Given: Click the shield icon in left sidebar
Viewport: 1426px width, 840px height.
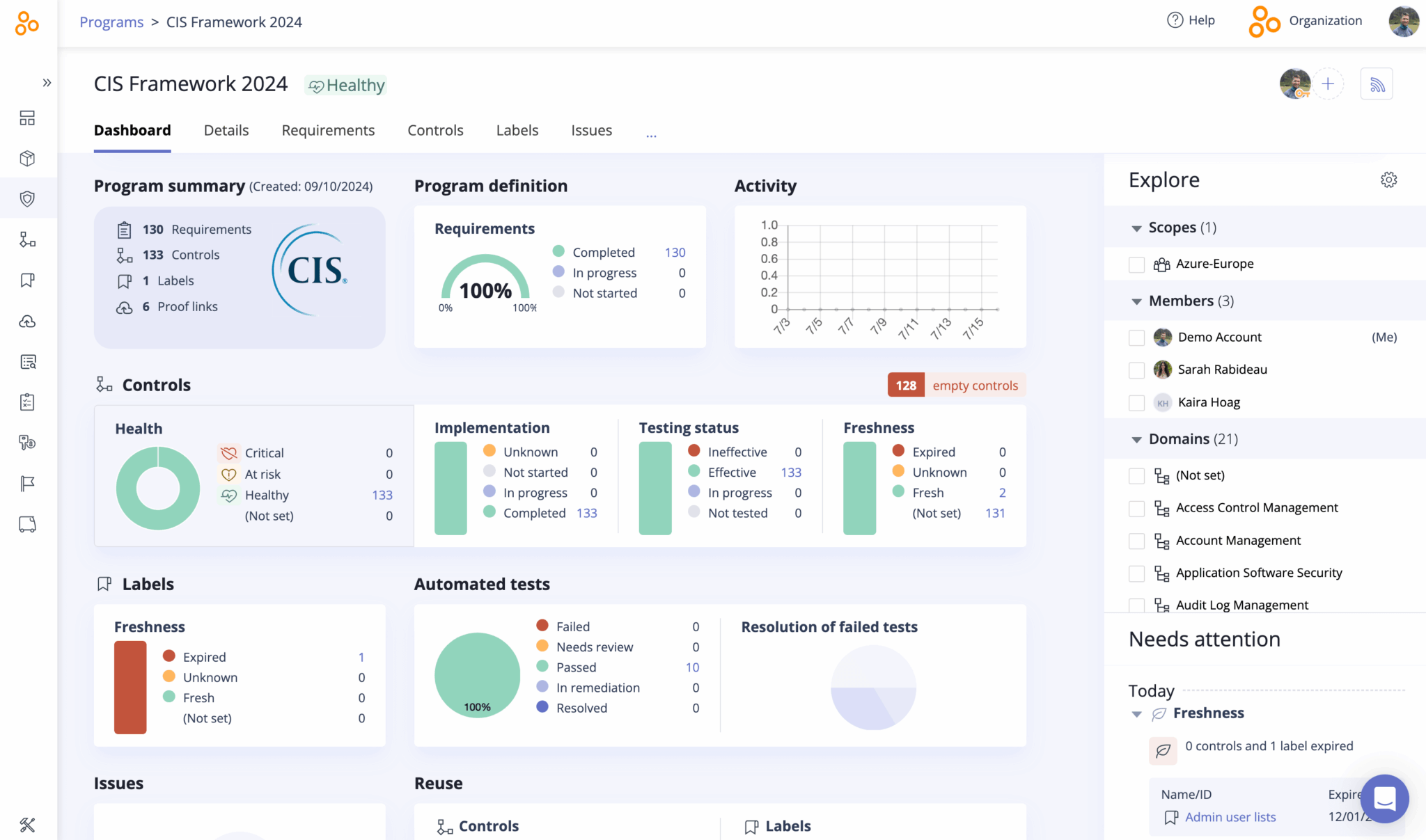Looking at the screenshot, I should click(27, 199).
